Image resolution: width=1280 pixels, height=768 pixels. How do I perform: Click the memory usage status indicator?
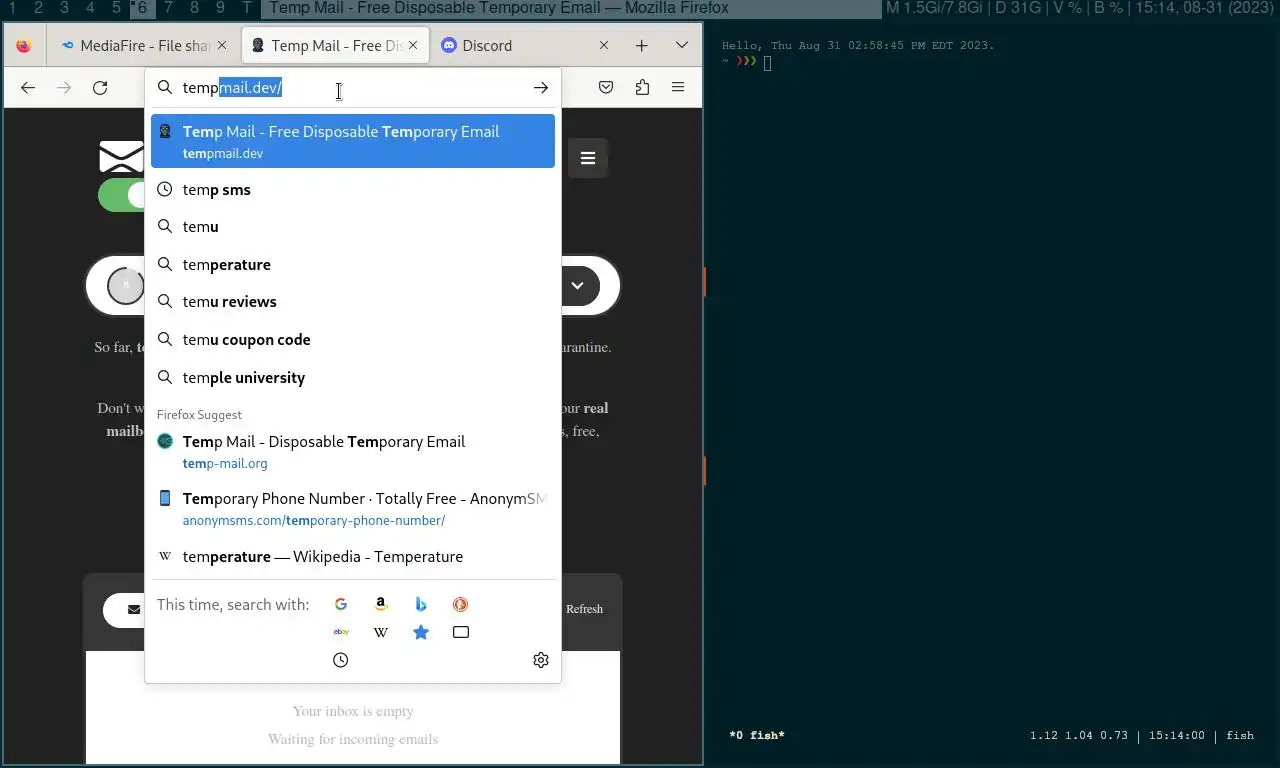935,8
